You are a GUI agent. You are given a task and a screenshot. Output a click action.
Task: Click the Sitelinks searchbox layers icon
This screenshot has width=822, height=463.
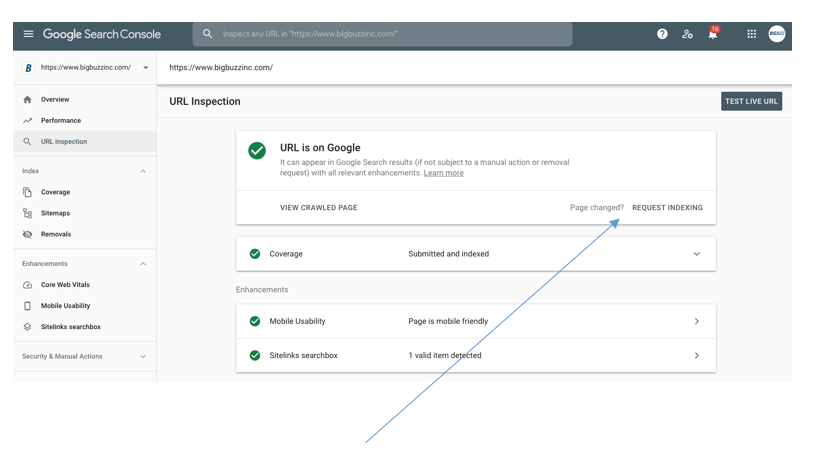27,327
